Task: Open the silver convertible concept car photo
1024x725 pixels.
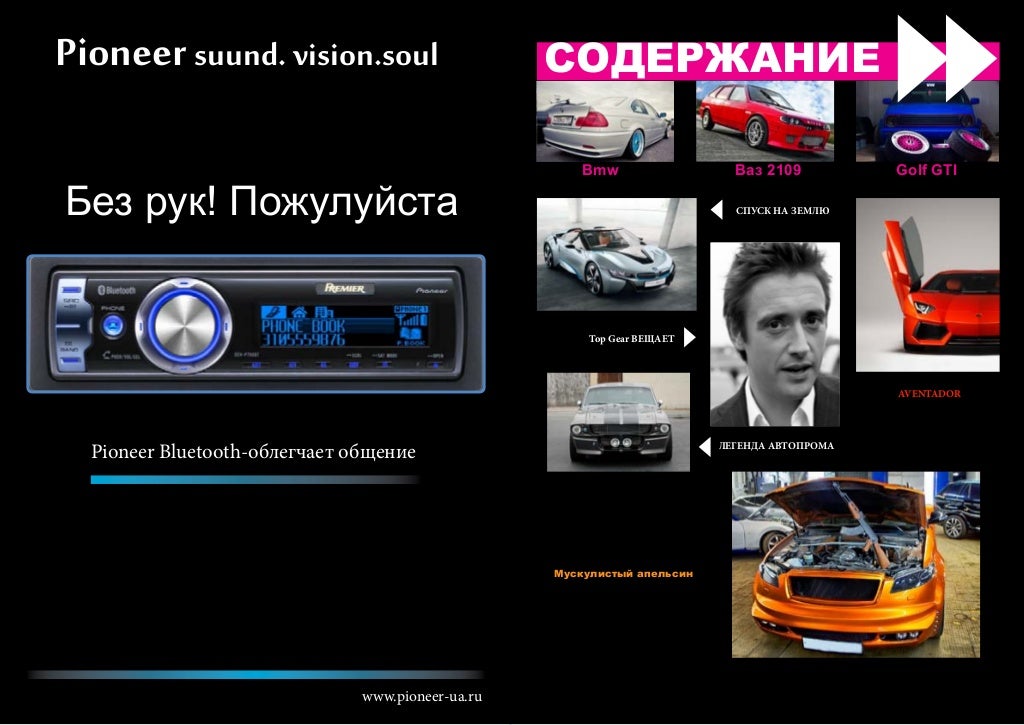Action: (x=616, y=254)
